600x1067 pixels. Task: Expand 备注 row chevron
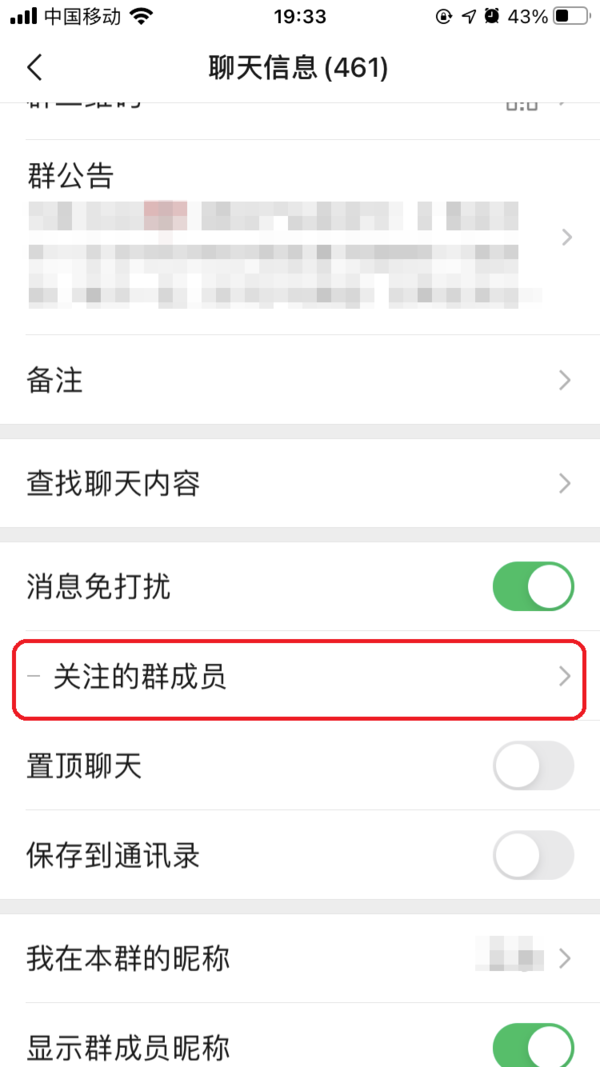pos(565,380)
